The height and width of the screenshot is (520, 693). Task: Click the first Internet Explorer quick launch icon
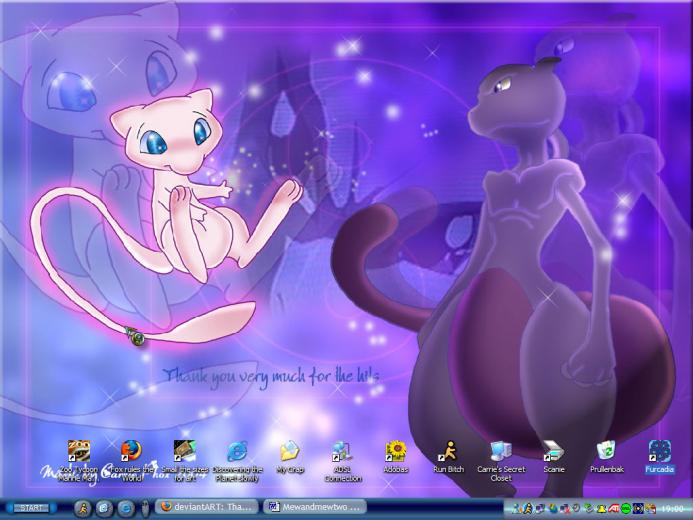click(x=104, y=509)
